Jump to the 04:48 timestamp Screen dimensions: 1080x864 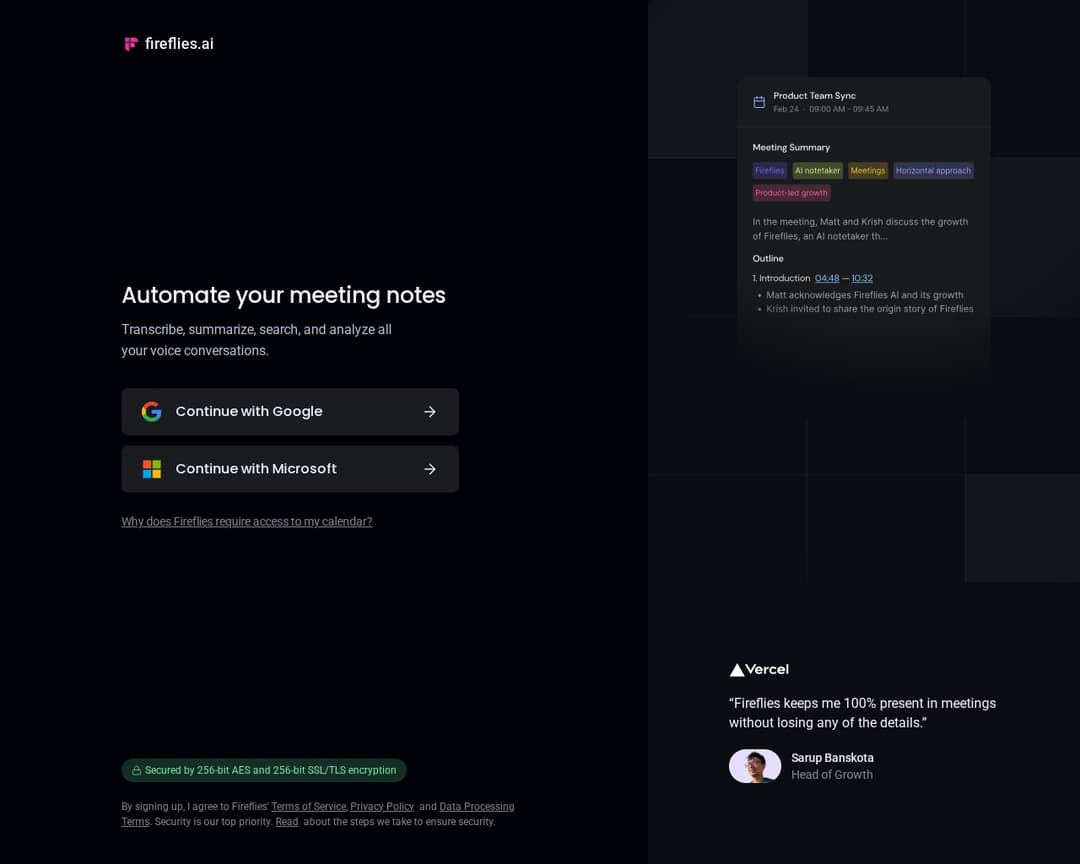coord(827,278)
